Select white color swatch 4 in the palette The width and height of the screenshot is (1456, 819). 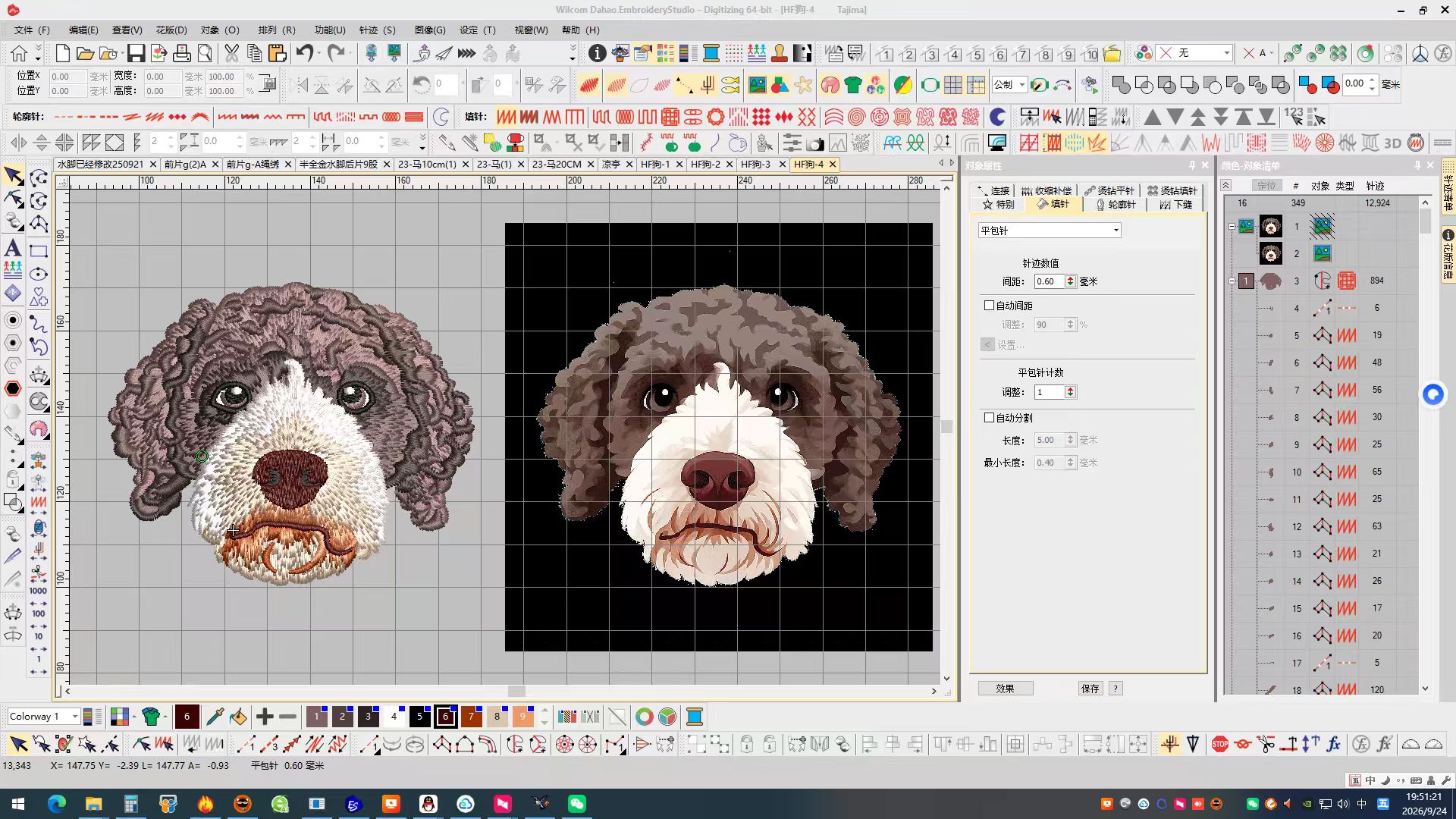tap(394, 717)
